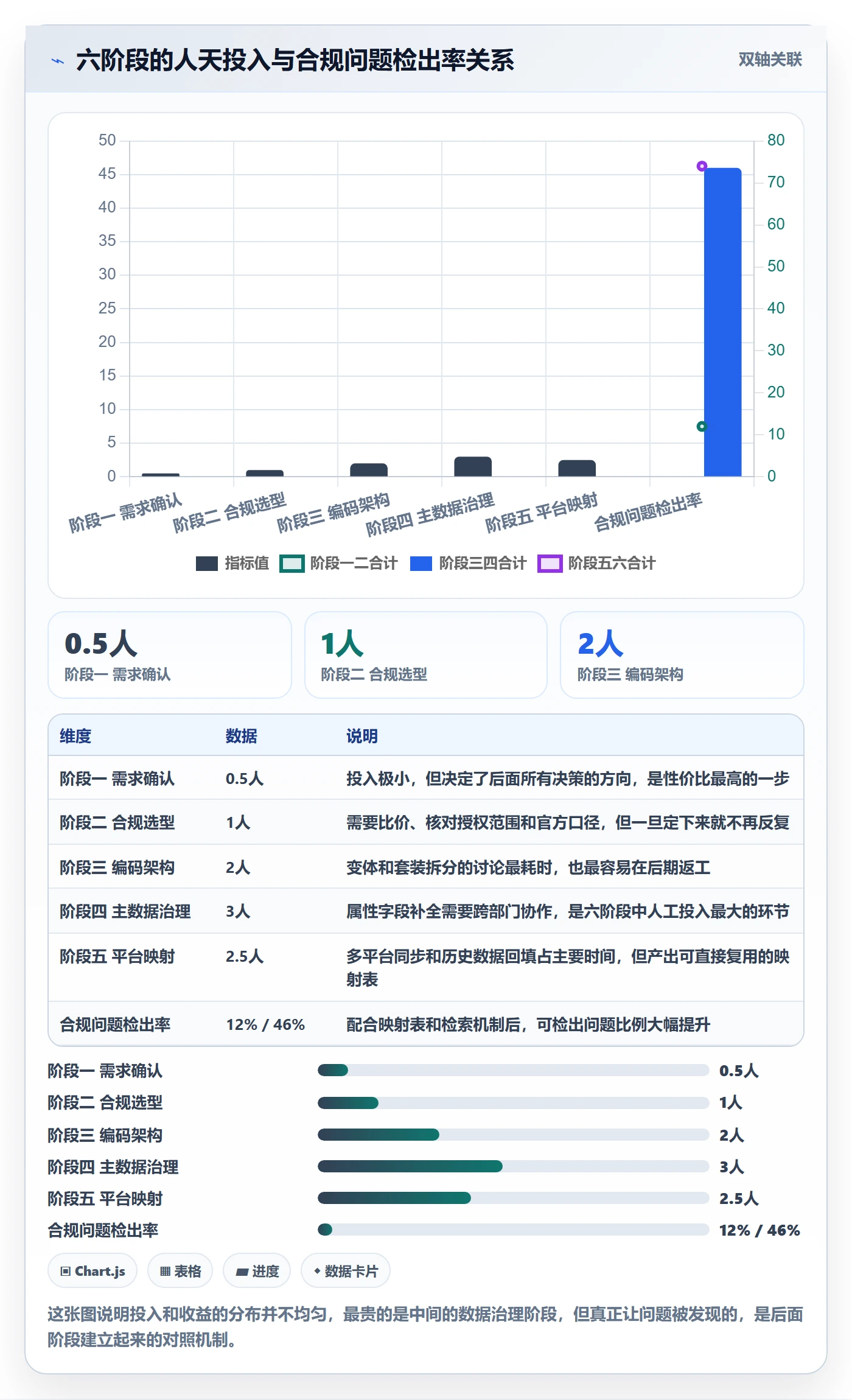Toggle the 阶段三四合计 legend swatch

[421, 564]
